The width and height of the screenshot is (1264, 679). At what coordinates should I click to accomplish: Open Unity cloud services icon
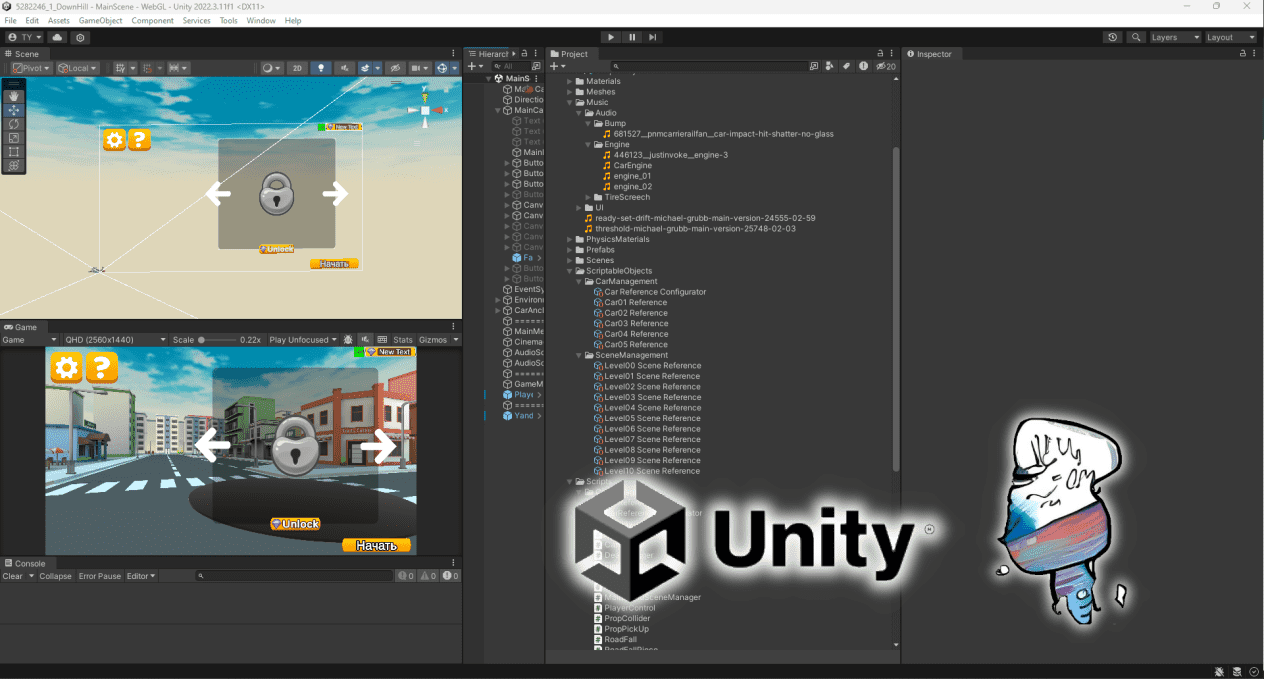(57, 37)
